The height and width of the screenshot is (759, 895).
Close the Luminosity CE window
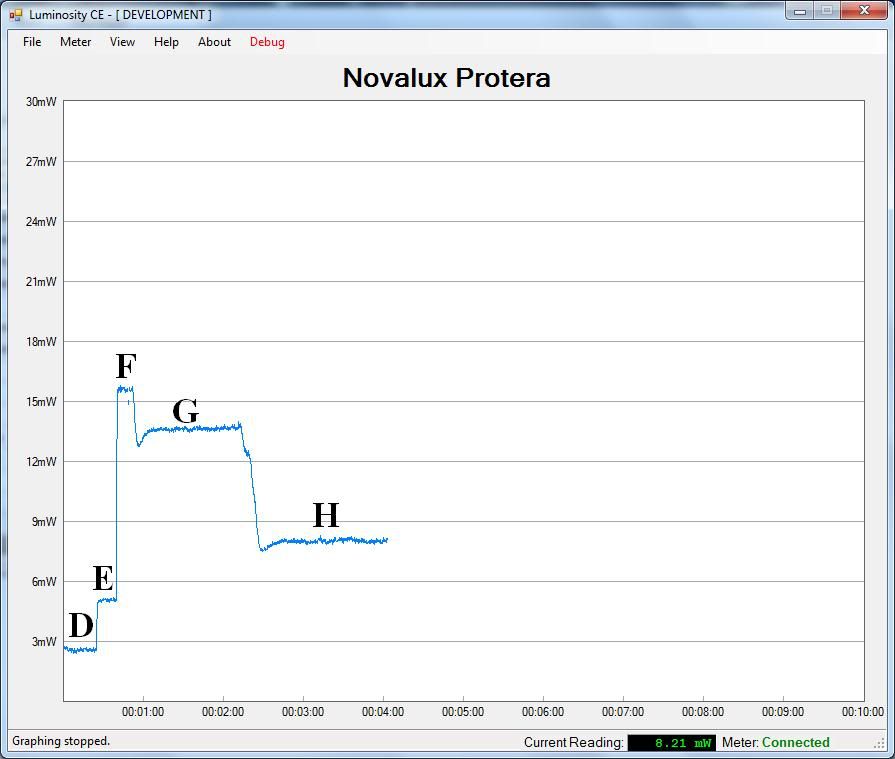coord(864,11)
